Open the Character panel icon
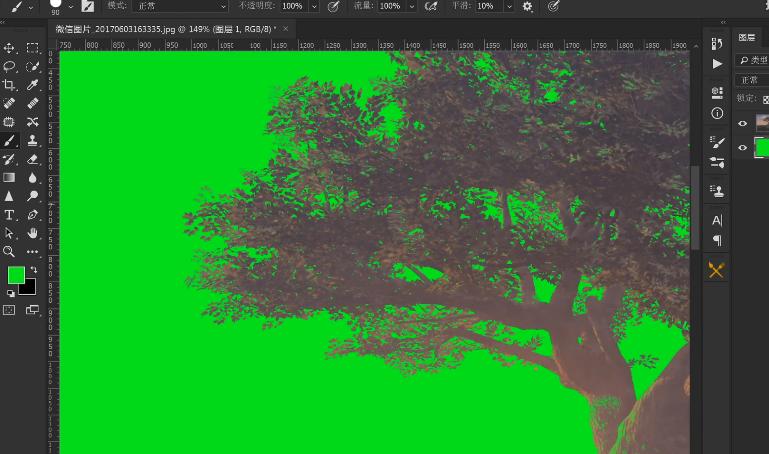Image resolution: width=769 pixels, height=454 pixels. point(717,220)
